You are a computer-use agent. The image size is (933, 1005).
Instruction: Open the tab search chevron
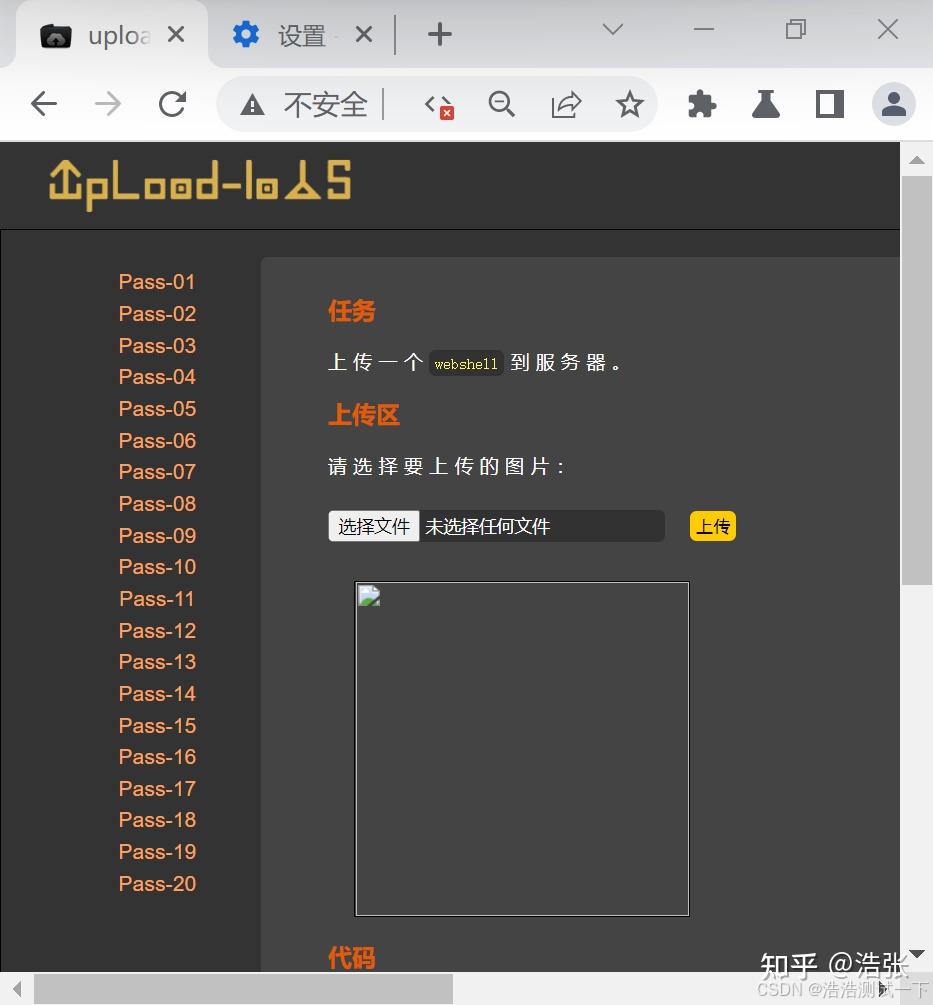point(613,29)
